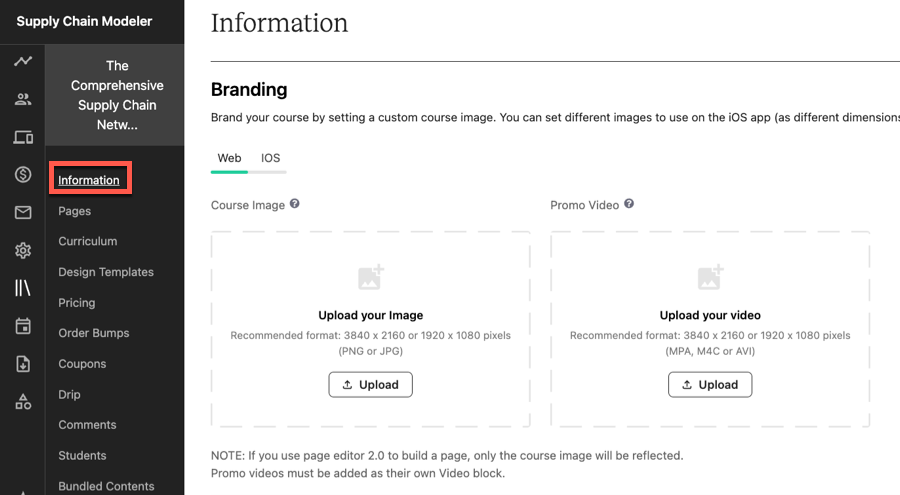Go to Design Templates in course menu

pyautogui.click(x=106, y=272)
